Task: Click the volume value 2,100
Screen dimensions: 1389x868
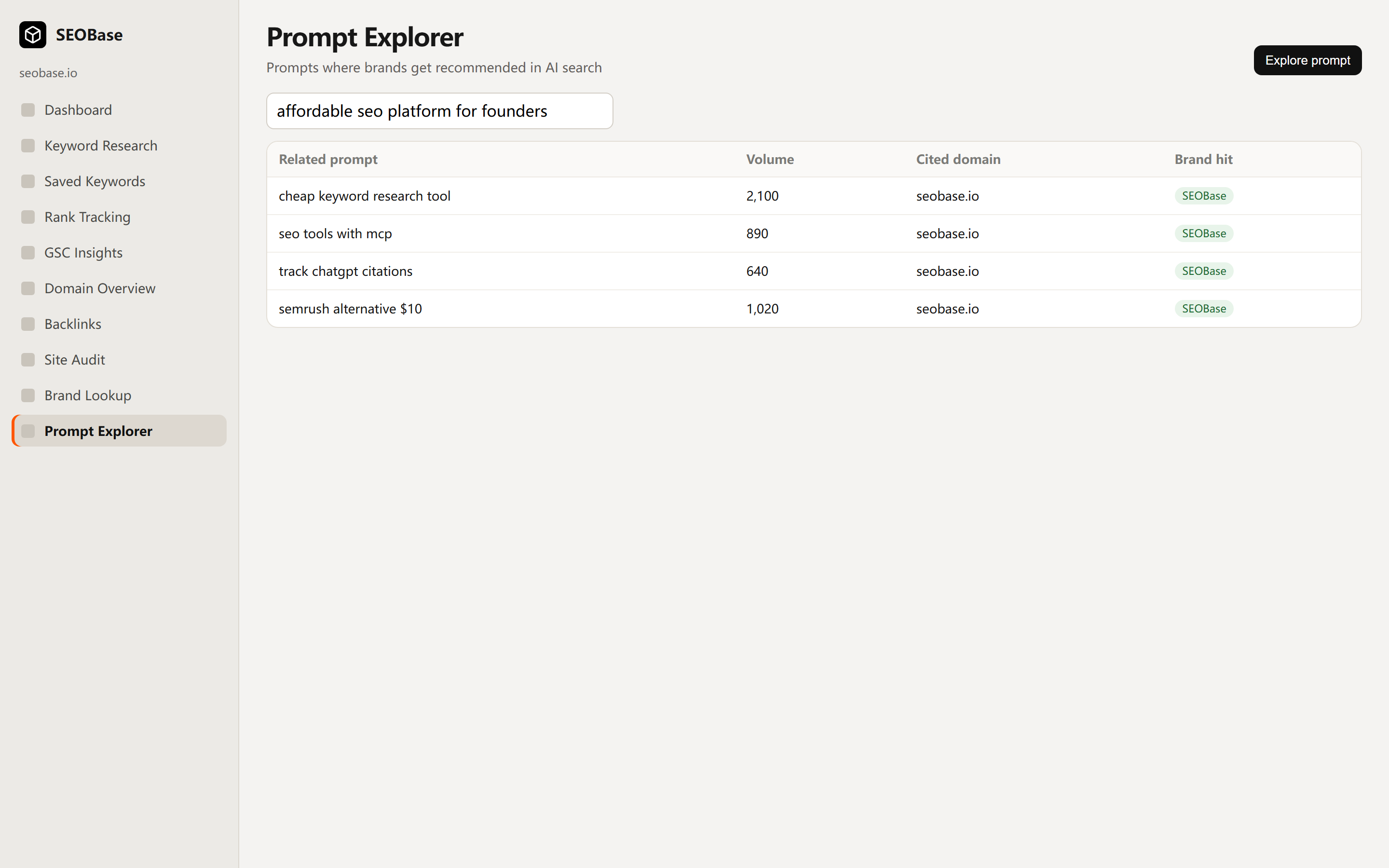Action: 762,196
